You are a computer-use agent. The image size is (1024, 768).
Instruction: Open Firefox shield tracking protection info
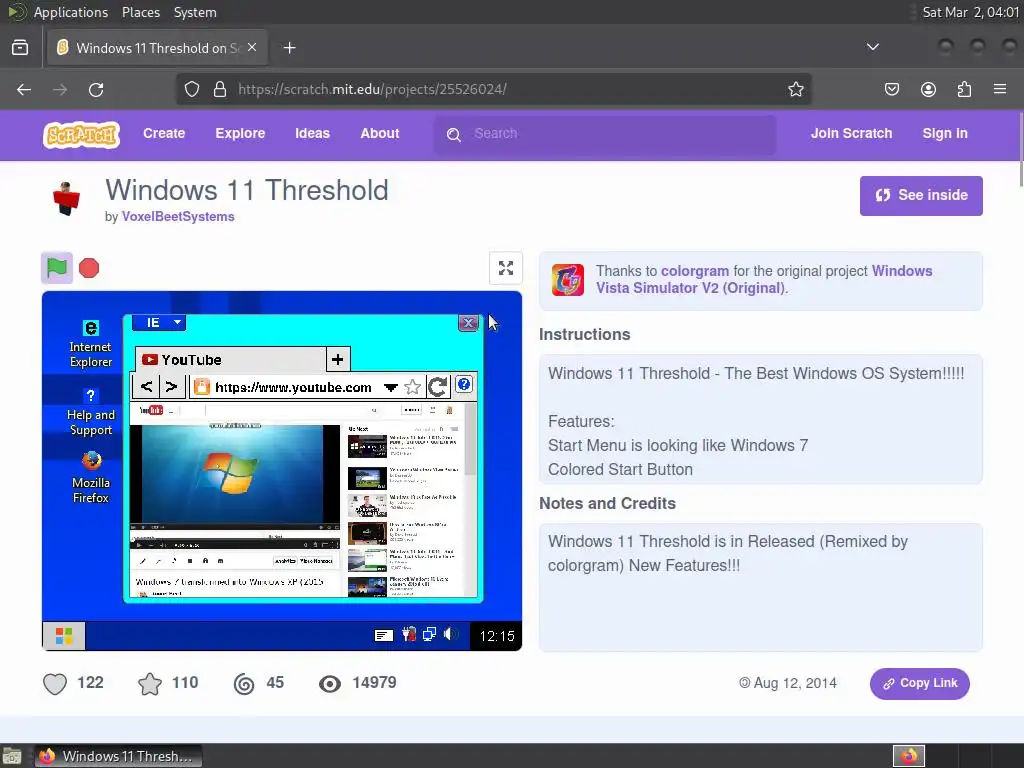(191, 89)
